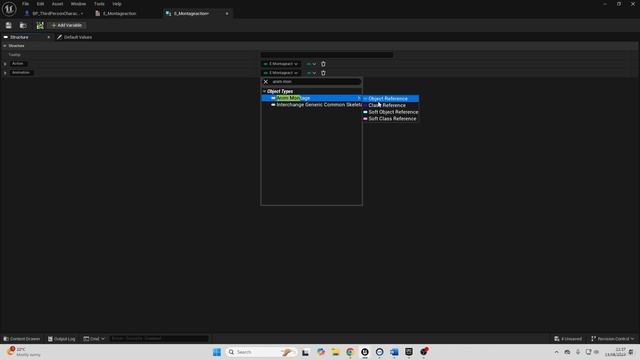Image resolution: width=640 pixels, height=360 pixels.
Task: Open the Animation variable type dropdown
Action: click(x=281, y=73)
